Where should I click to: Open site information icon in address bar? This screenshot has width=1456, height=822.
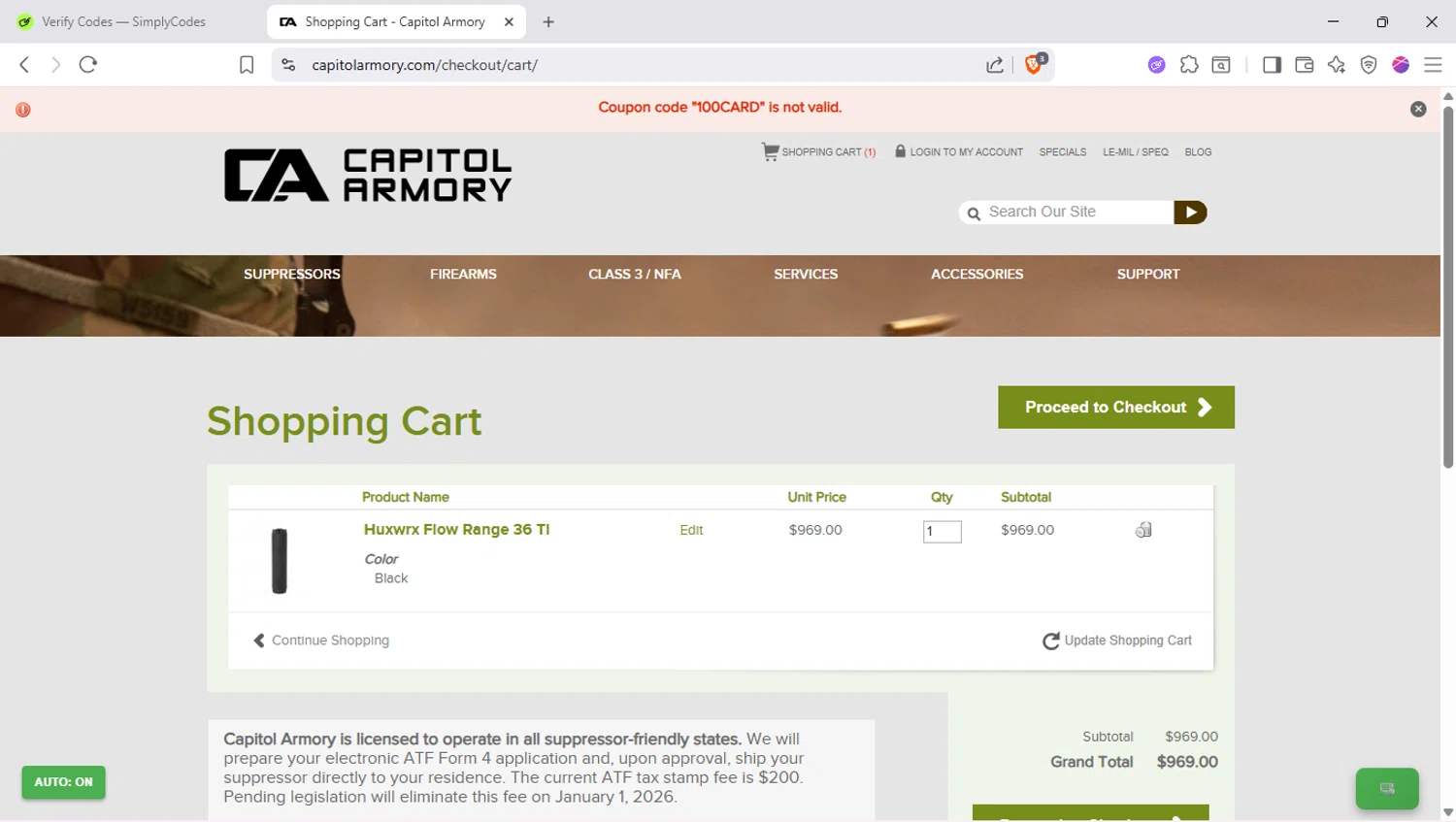(288, 65)
